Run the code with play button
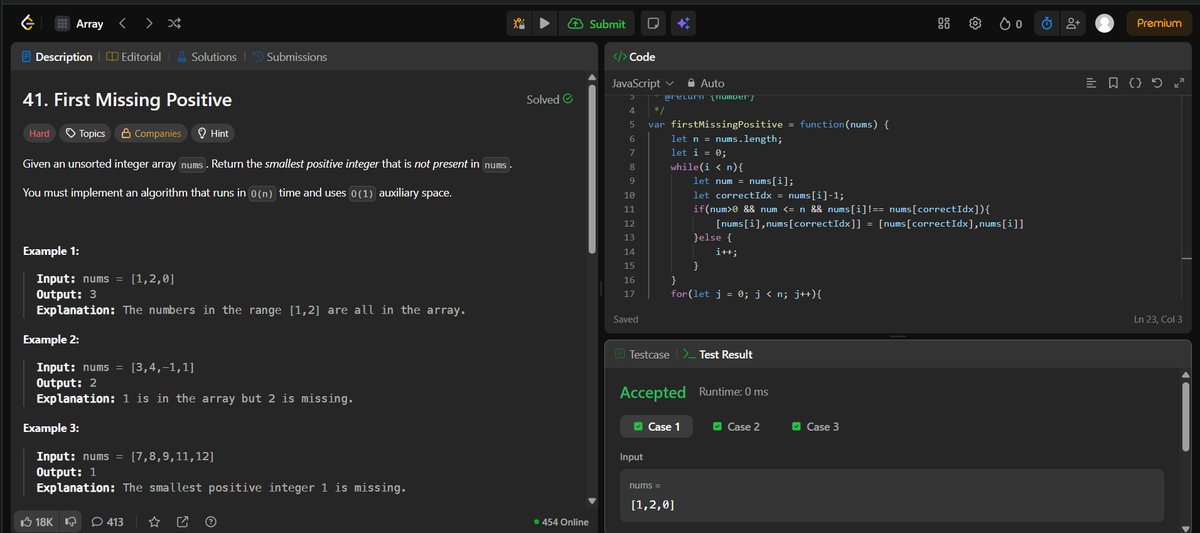 click(544, 23)
